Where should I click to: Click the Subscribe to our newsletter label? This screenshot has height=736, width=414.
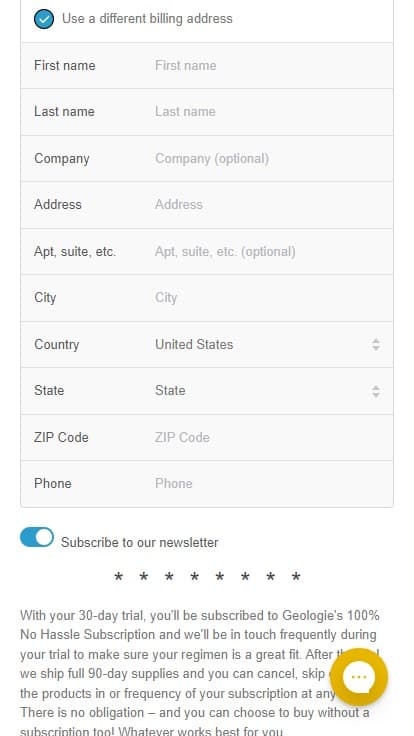click(139, 543)
